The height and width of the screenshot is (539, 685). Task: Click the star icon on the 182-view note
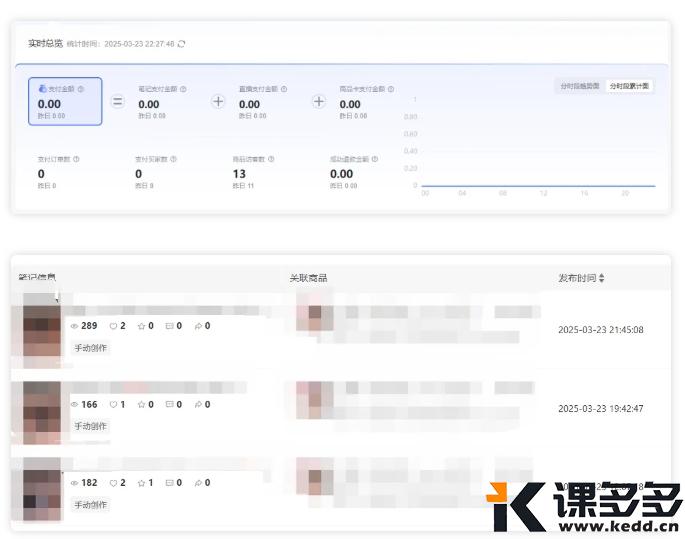coord(141,483)
